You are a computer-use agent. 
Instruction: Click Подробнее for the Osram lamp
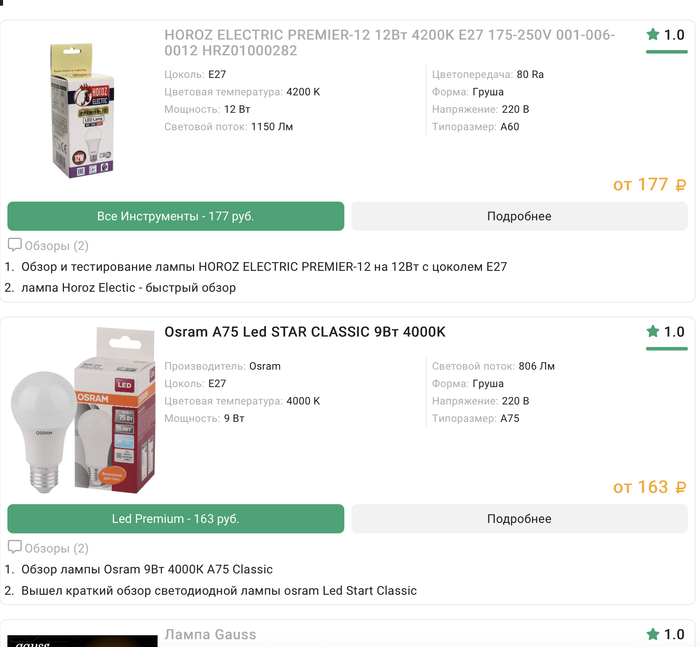(519, 519)
